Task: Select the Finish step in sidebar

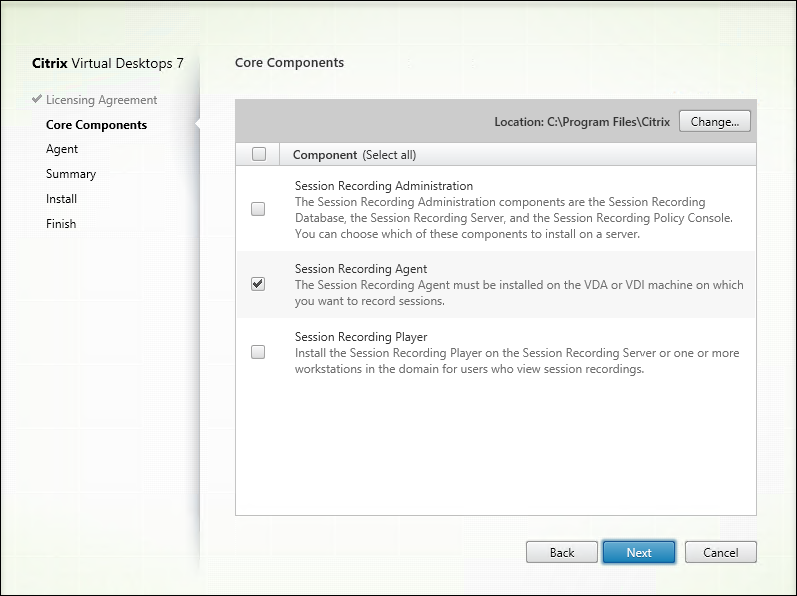Action: pos(61,224)
